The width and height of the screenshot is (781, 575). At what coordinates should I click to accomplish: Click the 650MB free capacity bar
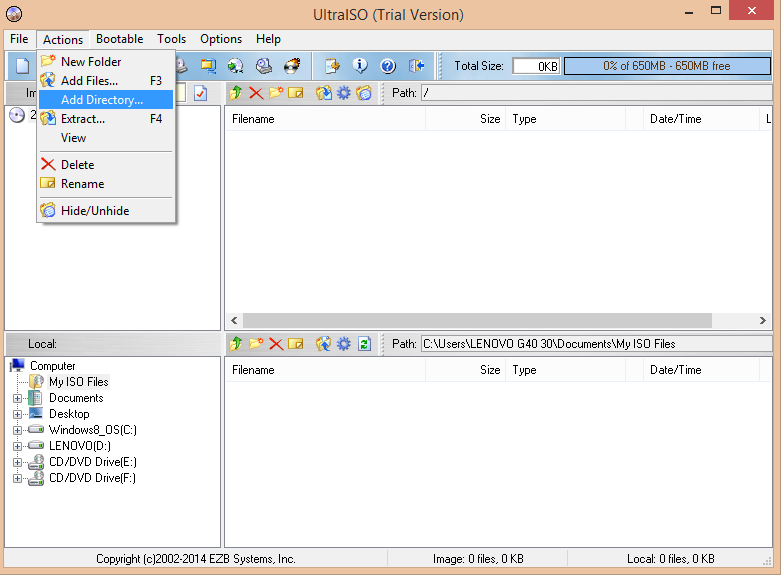click(667, 66)
